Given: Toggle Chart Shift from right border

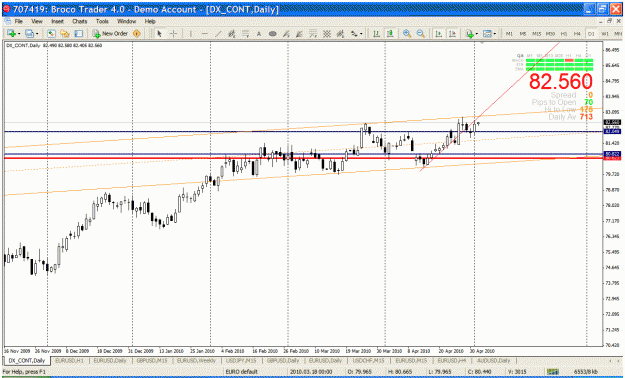Looking at the screenshot, I should point(452,34).
